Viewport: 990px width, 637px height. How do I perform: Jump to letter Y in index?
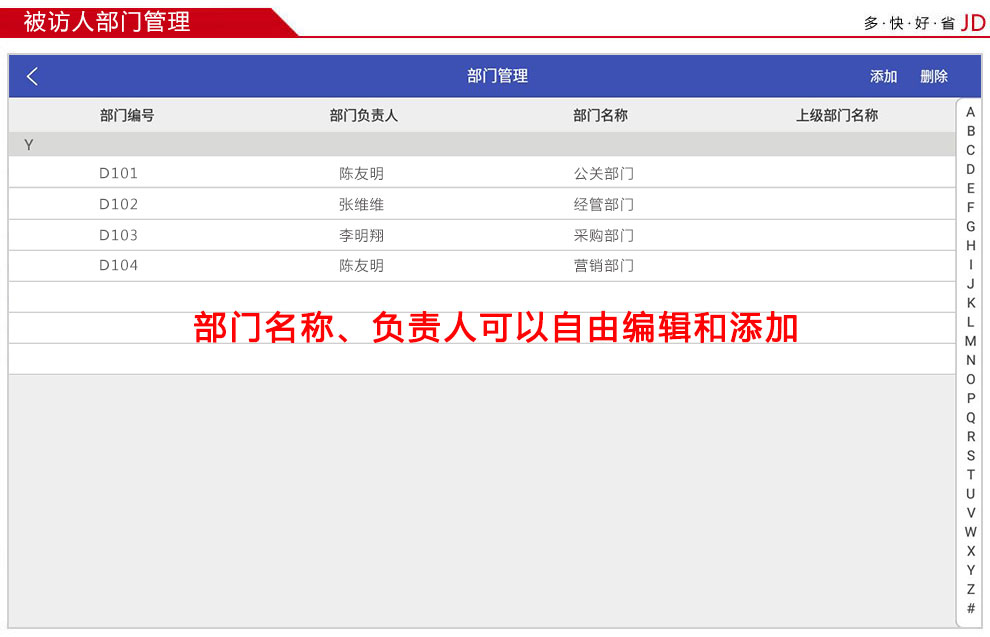click(970, 570)
